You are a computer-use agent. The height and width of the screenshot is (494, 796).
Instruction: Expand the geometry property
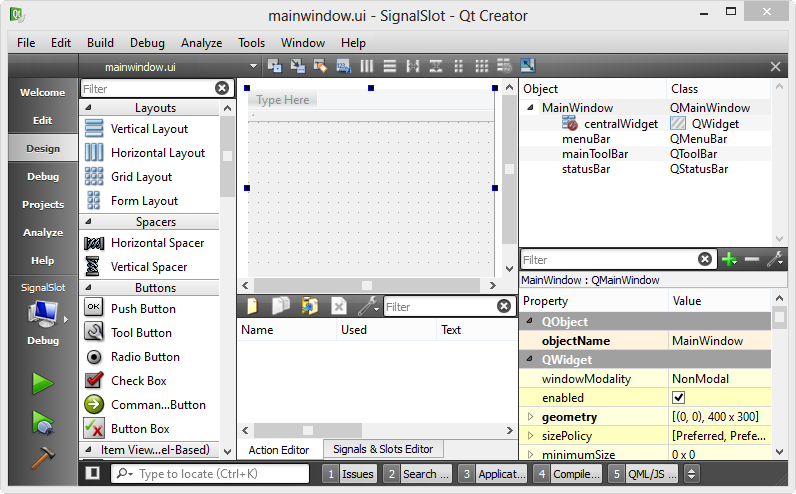[x=530, y=417]
